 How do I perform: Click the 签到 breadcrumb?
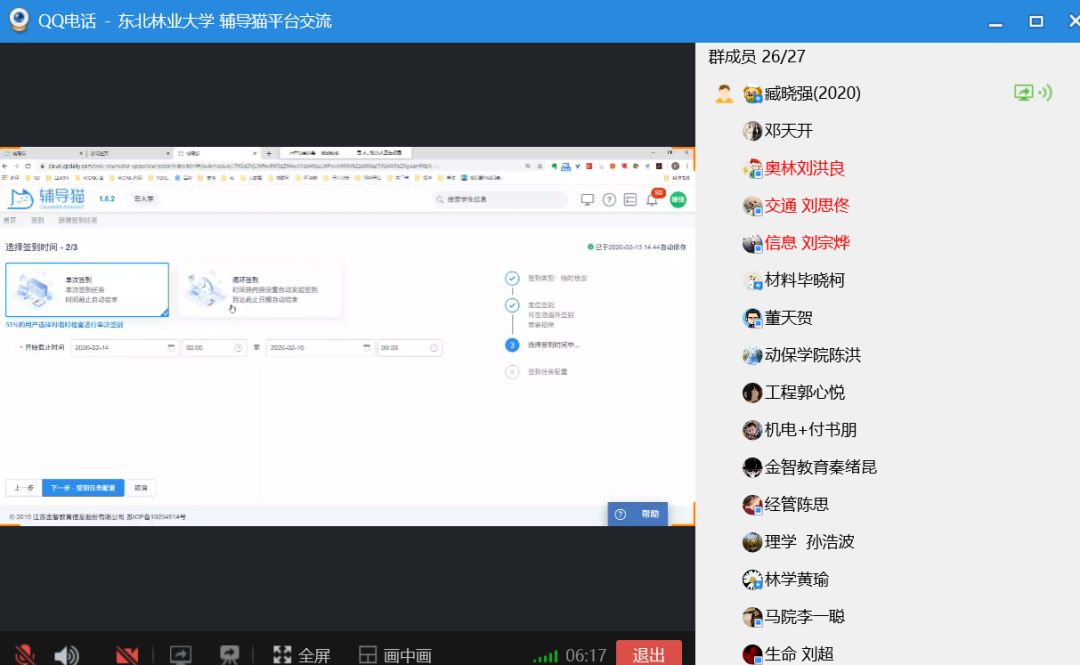tap(37, 221)
